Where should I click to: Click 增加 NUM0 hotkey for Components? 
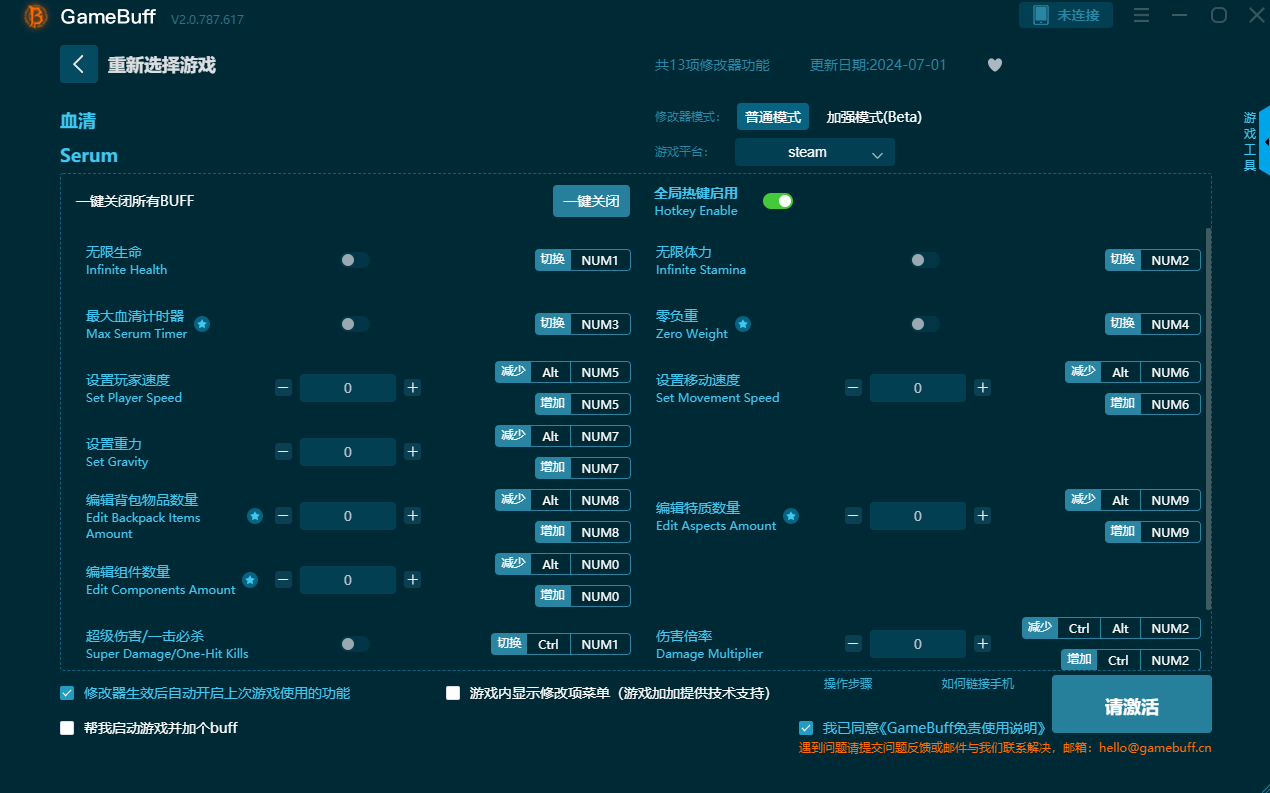point(583,596)
